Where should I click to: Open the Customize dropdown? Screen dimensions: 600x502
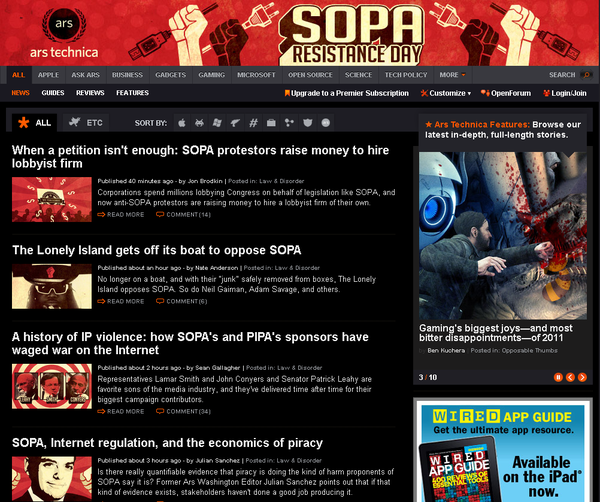coord(446,93)
